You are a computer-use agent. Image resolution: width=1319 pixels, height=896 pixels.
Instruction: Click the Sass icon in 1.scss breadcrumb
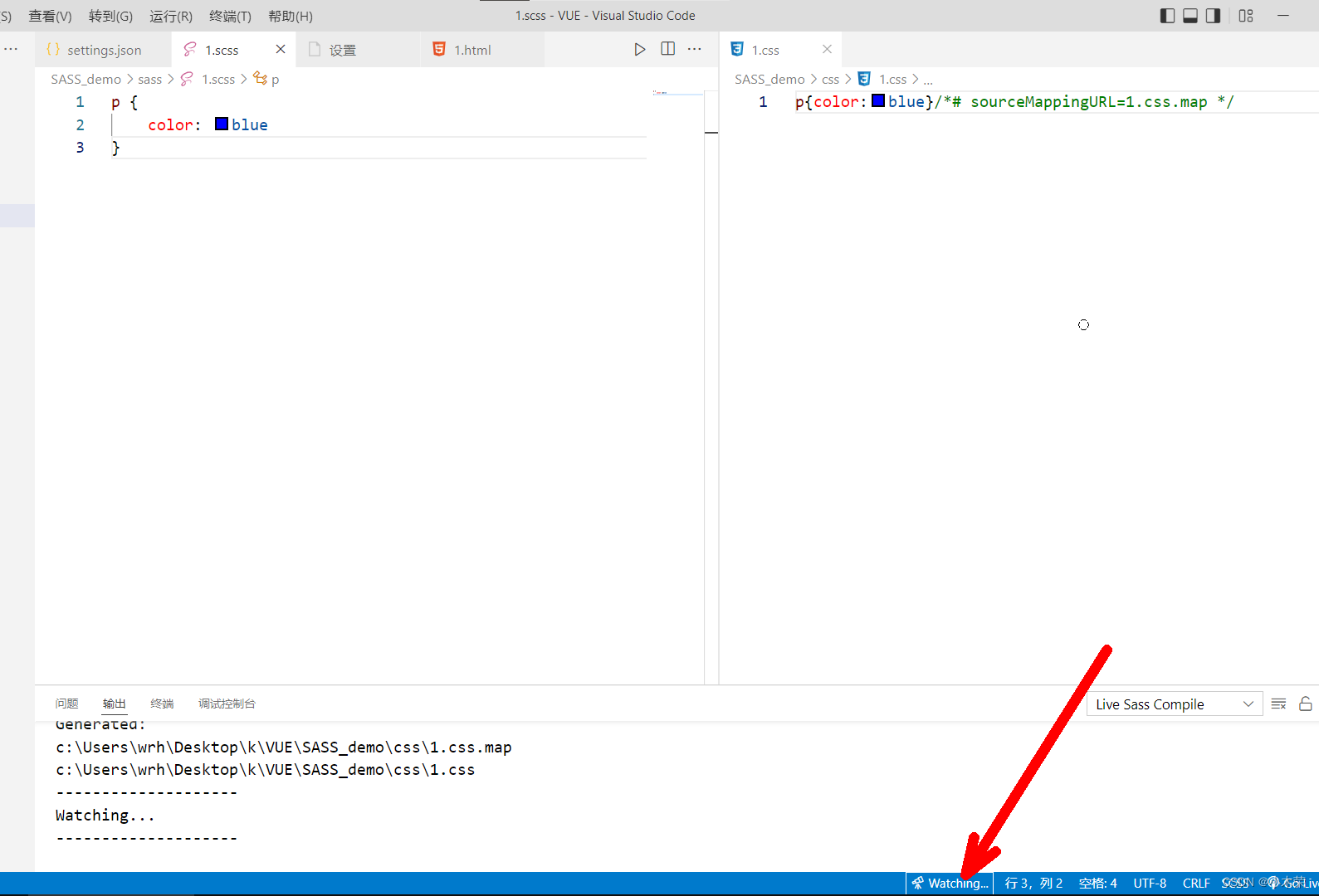point(187,79)
